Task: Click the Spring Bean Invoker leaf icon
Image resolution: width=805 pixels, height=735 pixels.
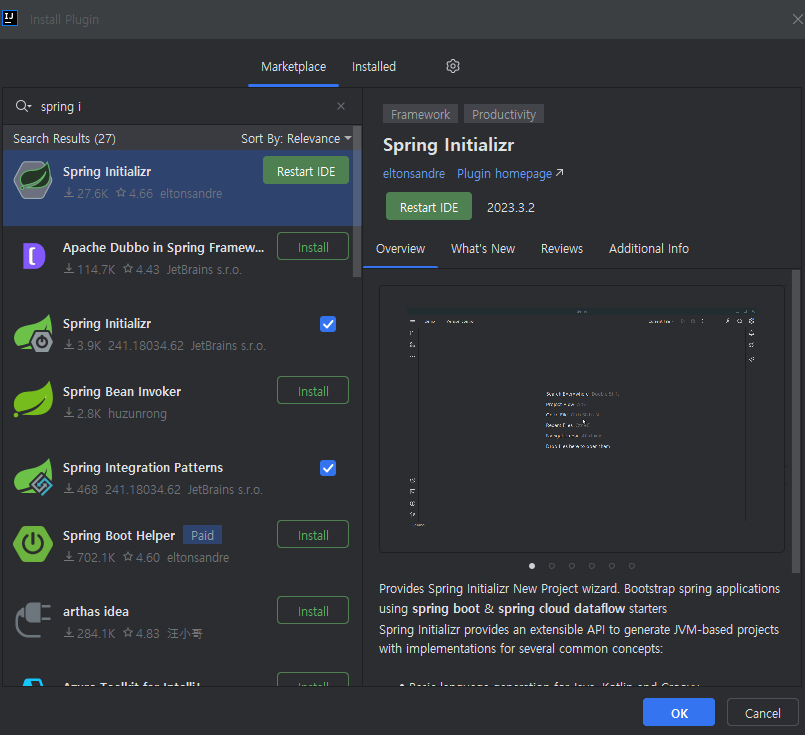Action: (33, 399)
